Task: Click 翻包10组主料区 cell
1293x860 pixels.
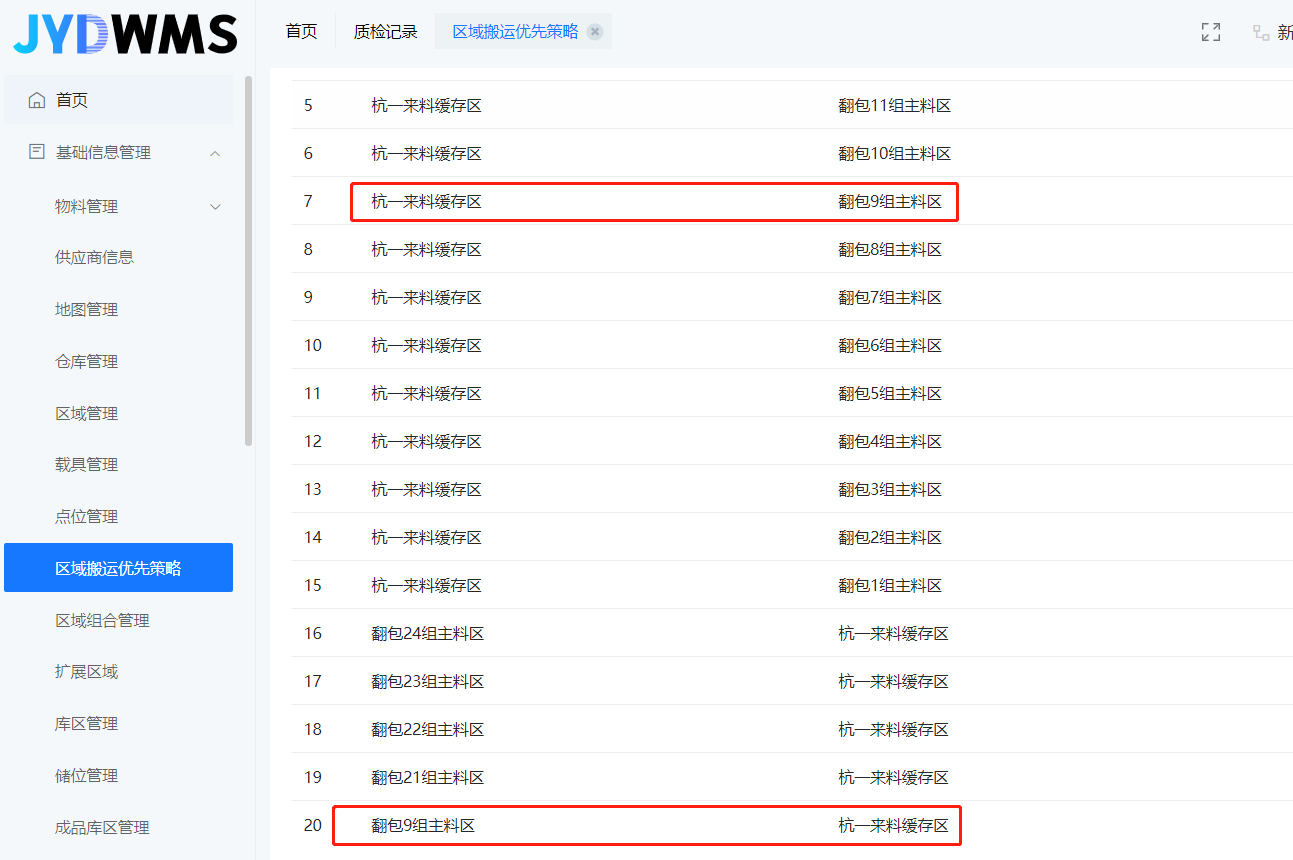Action: [894, 153]
